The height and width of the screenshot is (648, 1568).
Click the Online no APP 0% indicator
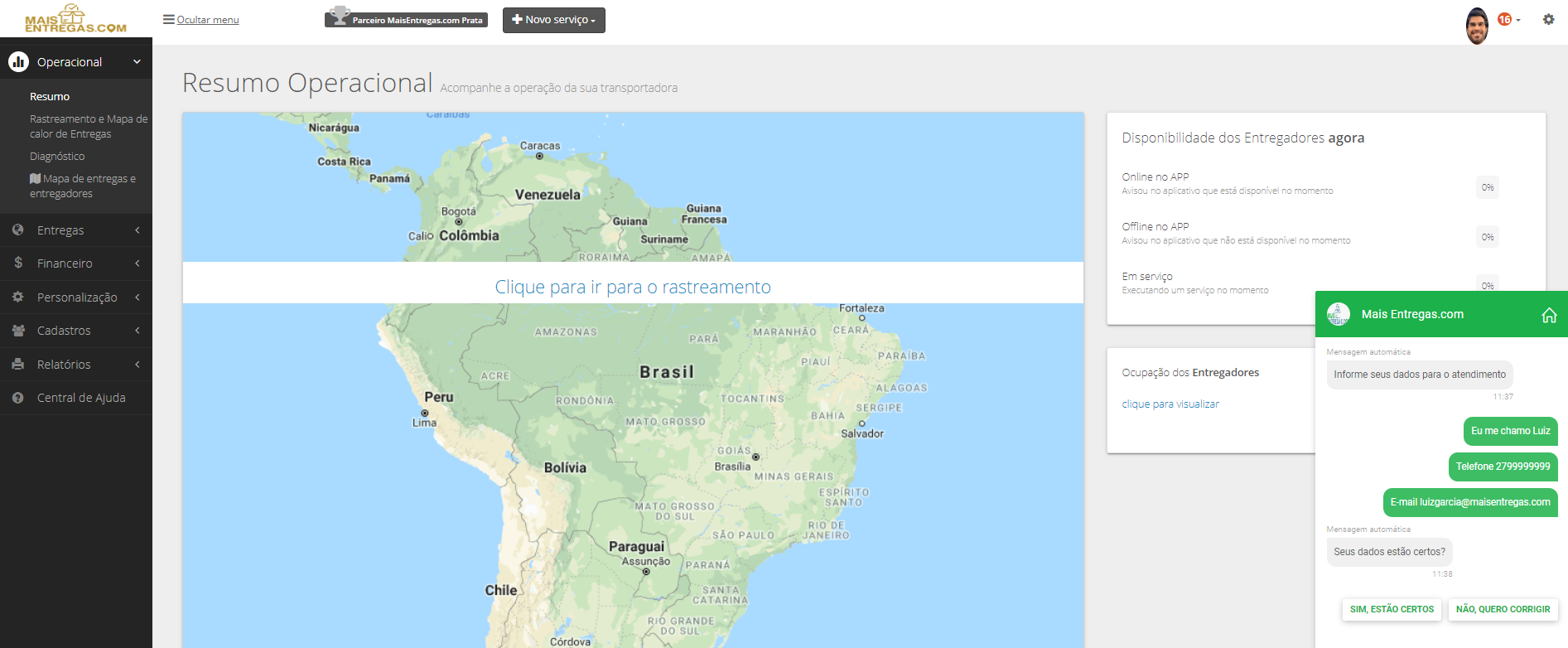coord(1488,187)
